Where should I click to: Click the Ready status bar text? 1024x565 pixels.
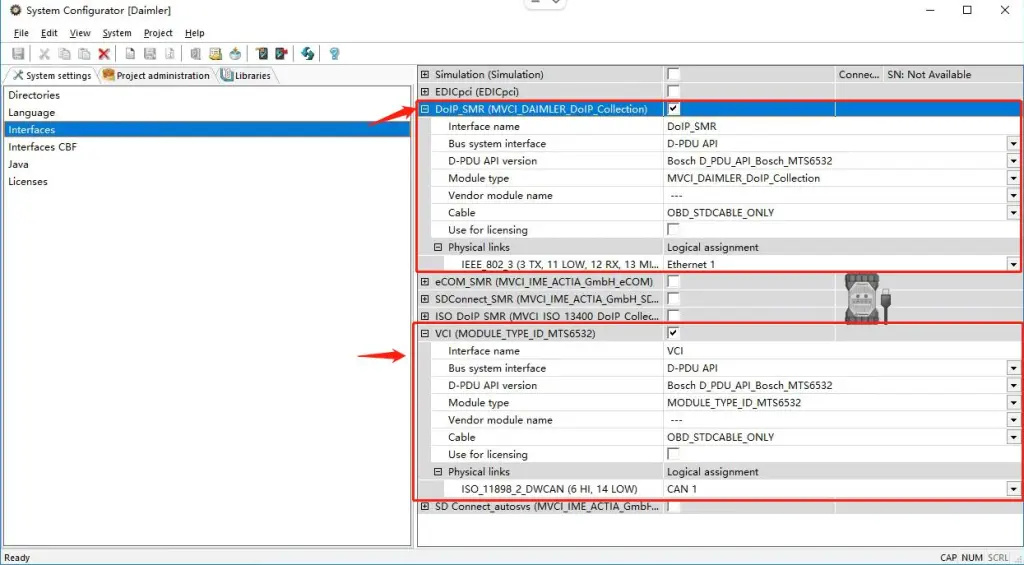pos(17,558)
